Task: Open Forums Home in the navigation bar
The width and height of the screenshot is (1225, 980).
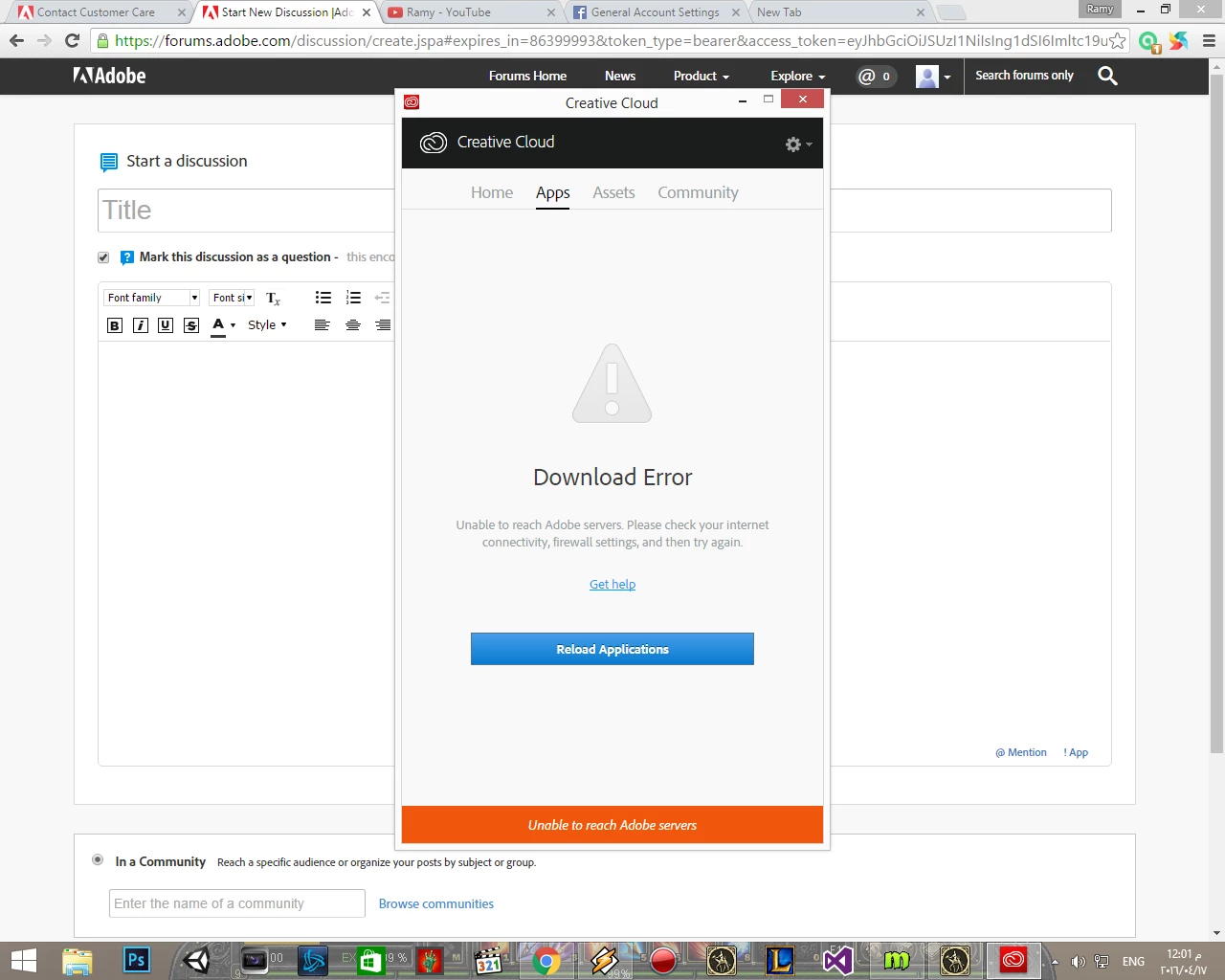Action: 527,76
